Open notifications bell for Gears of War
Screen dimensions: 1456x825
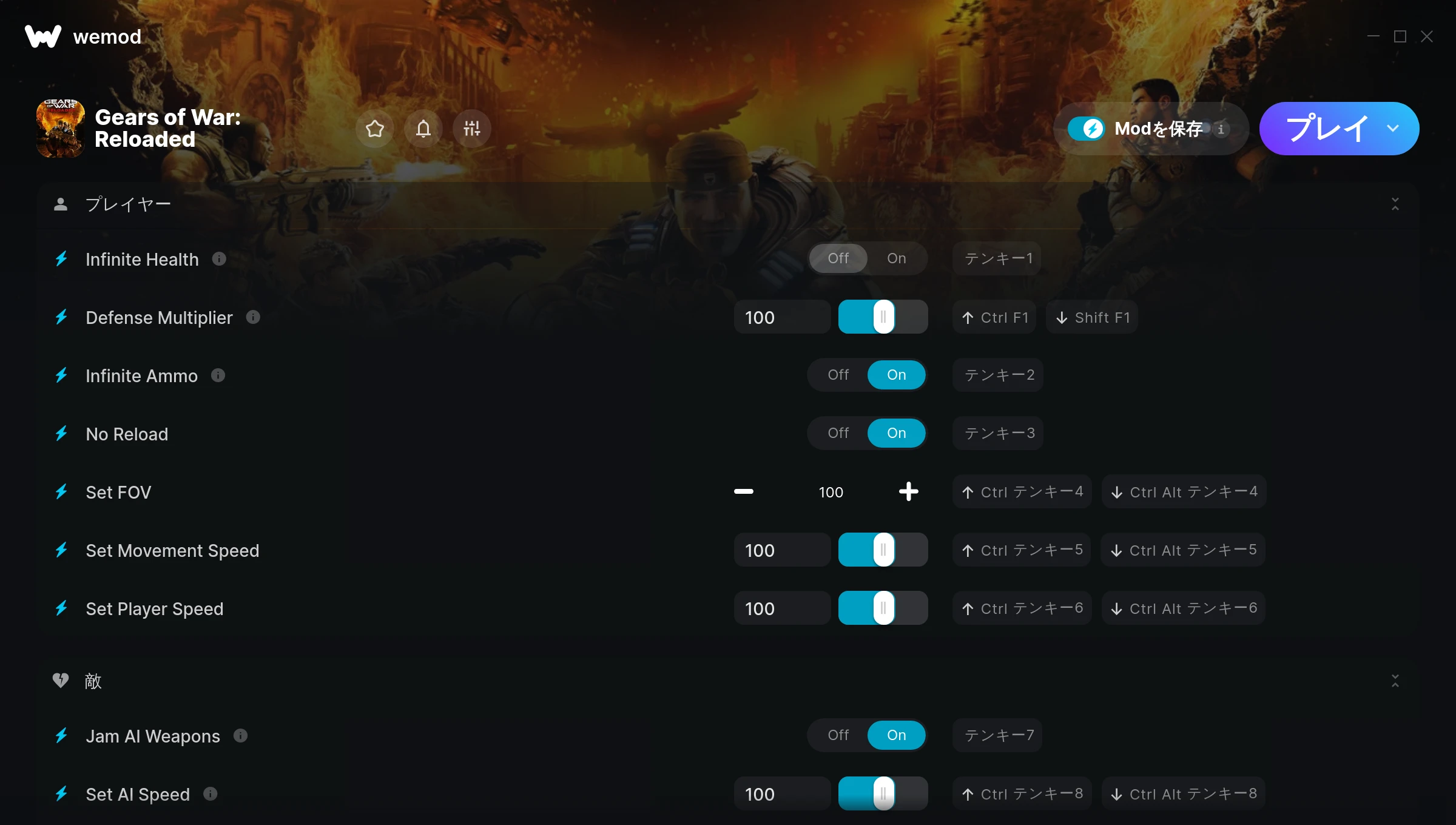click(423, 129)
